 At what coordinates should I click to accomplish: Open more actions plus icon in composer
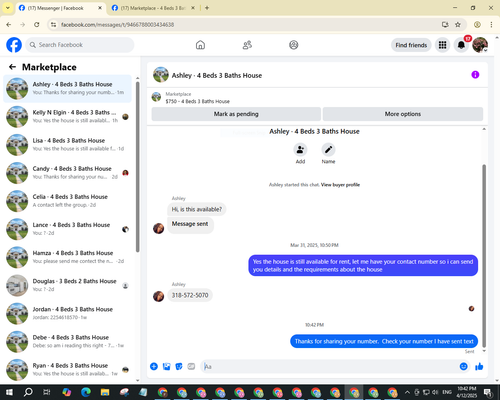(154, 367)
